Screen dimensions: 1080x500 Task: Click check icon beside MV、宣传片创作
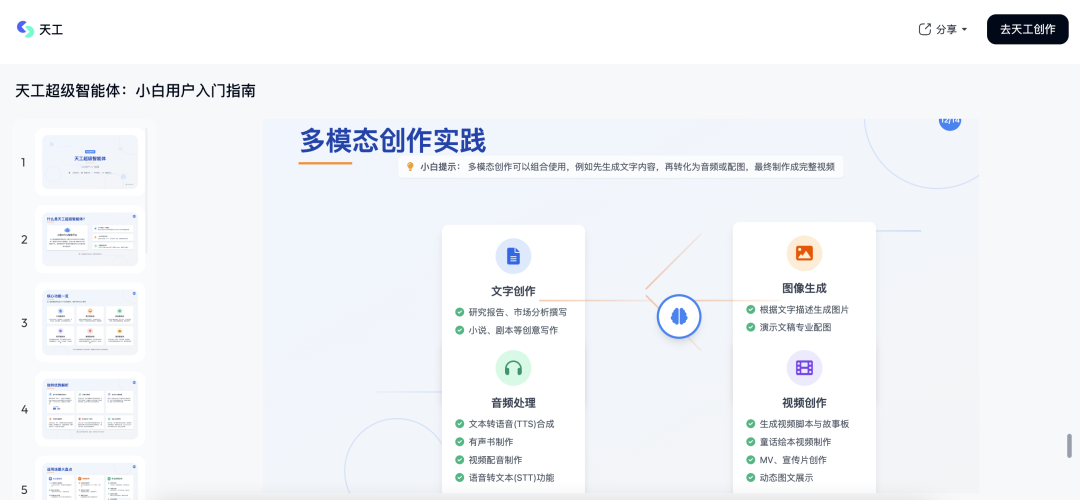(x=751, y=459)
